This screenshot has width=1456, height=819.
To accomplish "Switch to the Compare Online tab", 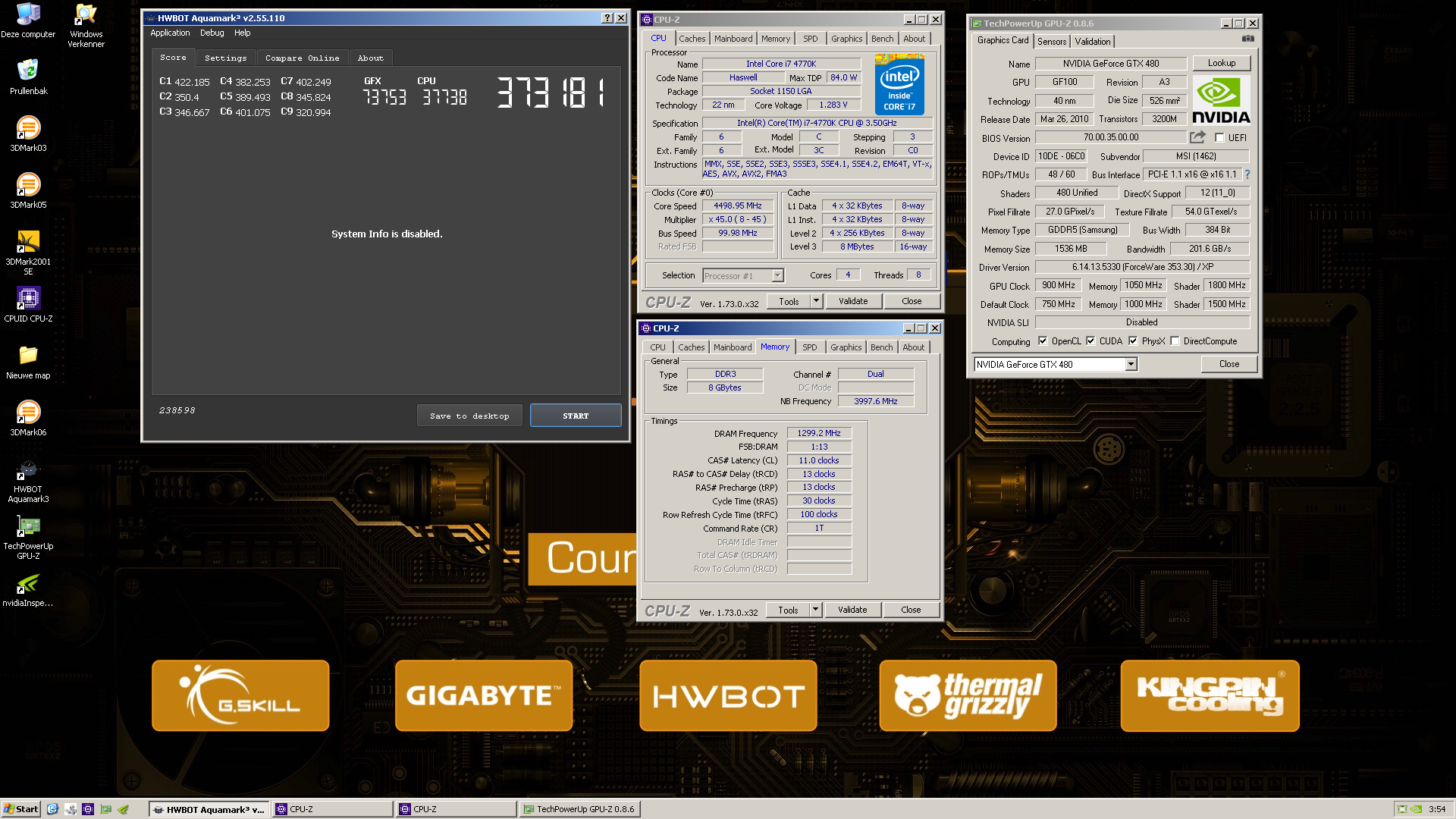I will 302,58.
